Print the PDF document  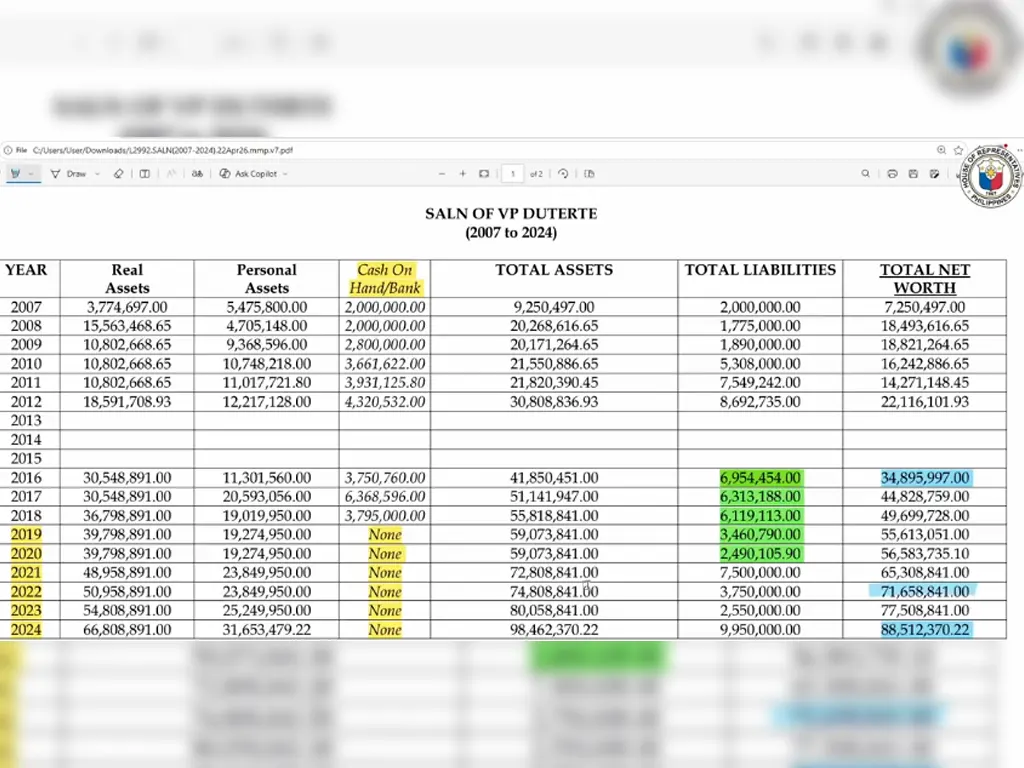[892, 174]
